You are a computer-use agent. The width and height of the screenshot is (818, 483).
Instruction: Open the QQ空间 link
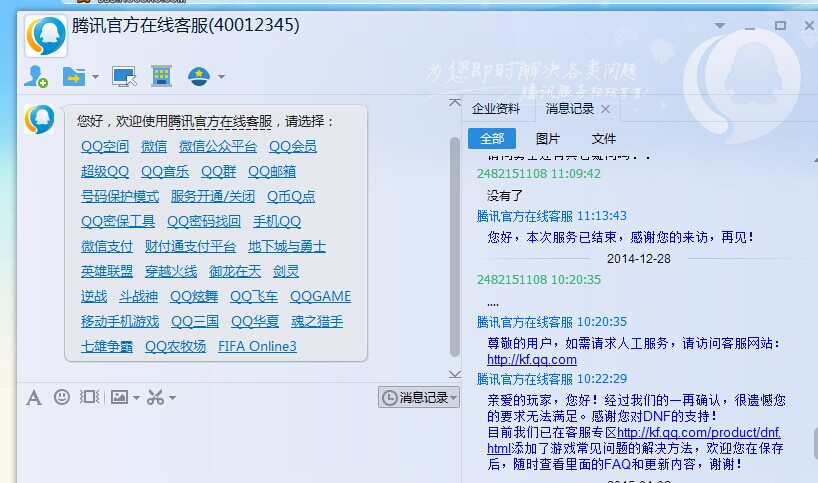click(x=105, y=147)
